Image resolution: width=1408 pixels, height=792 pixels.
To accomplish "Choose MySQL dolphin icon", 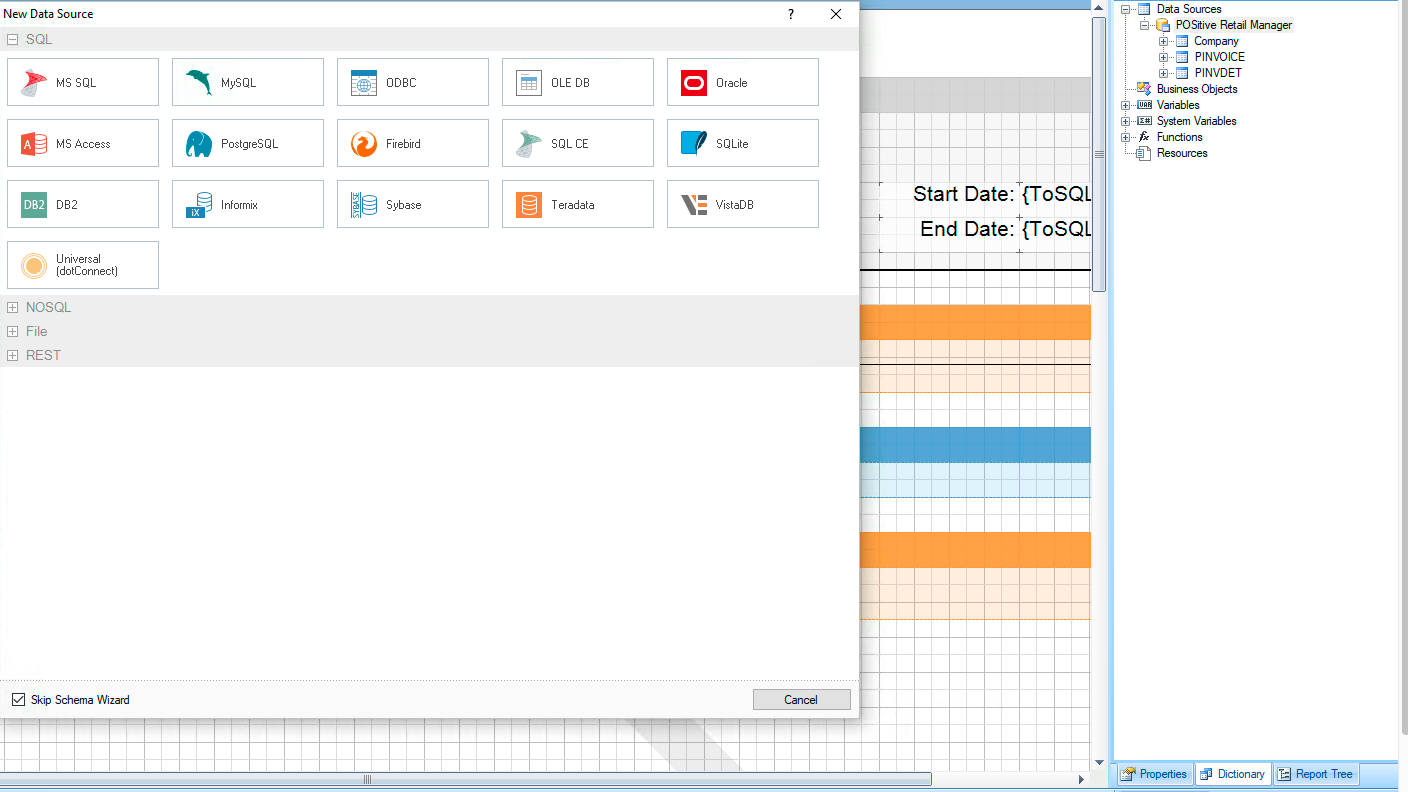I will tap(199, 82).
